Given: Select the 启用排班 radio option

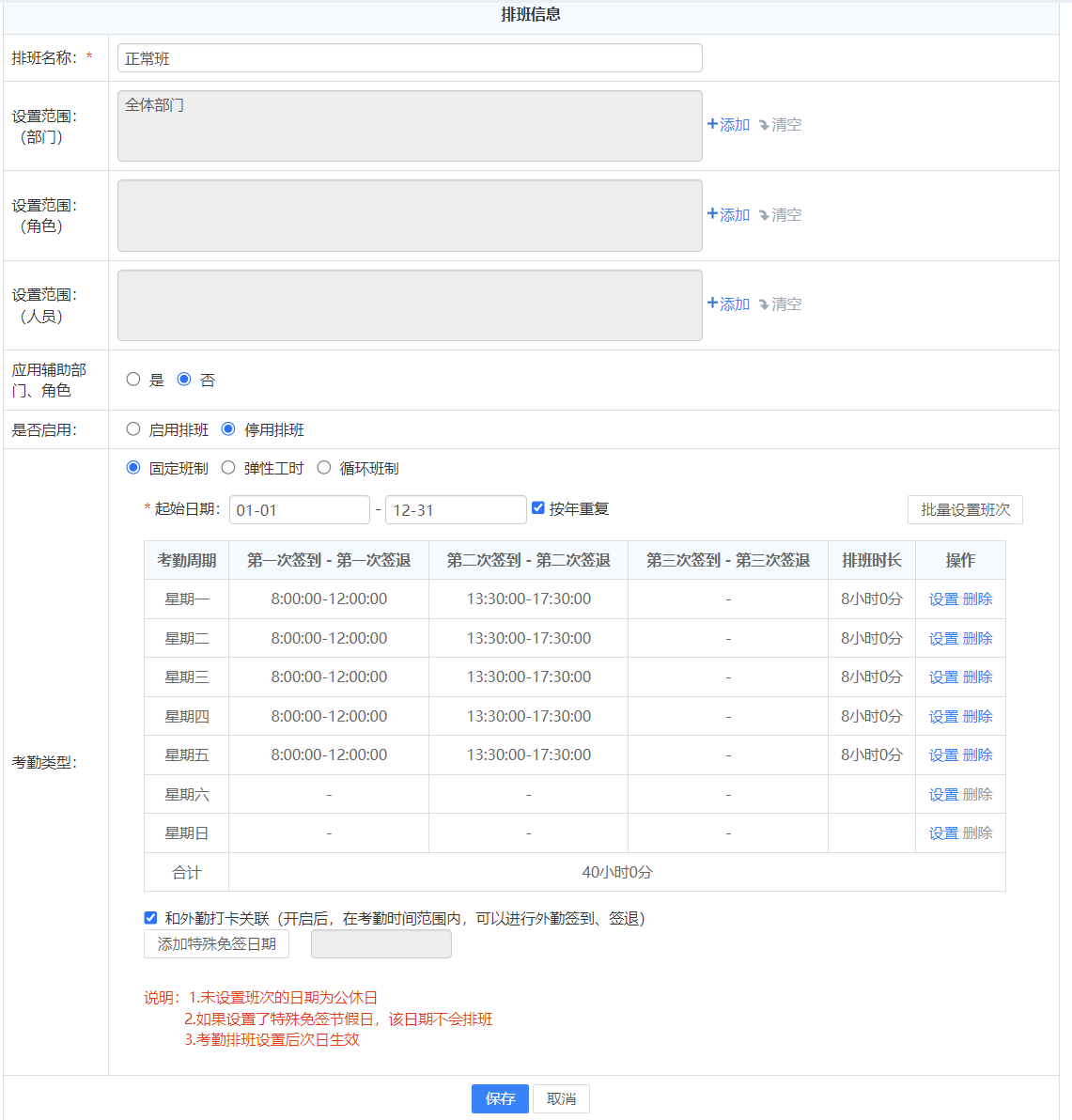Looking at the screenshot, I should 133,429.
